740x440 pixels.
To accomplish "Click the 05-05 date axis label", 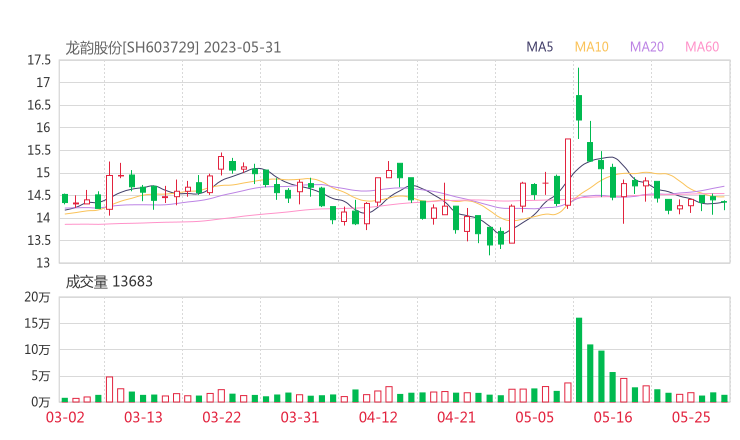I will (534, 417).
